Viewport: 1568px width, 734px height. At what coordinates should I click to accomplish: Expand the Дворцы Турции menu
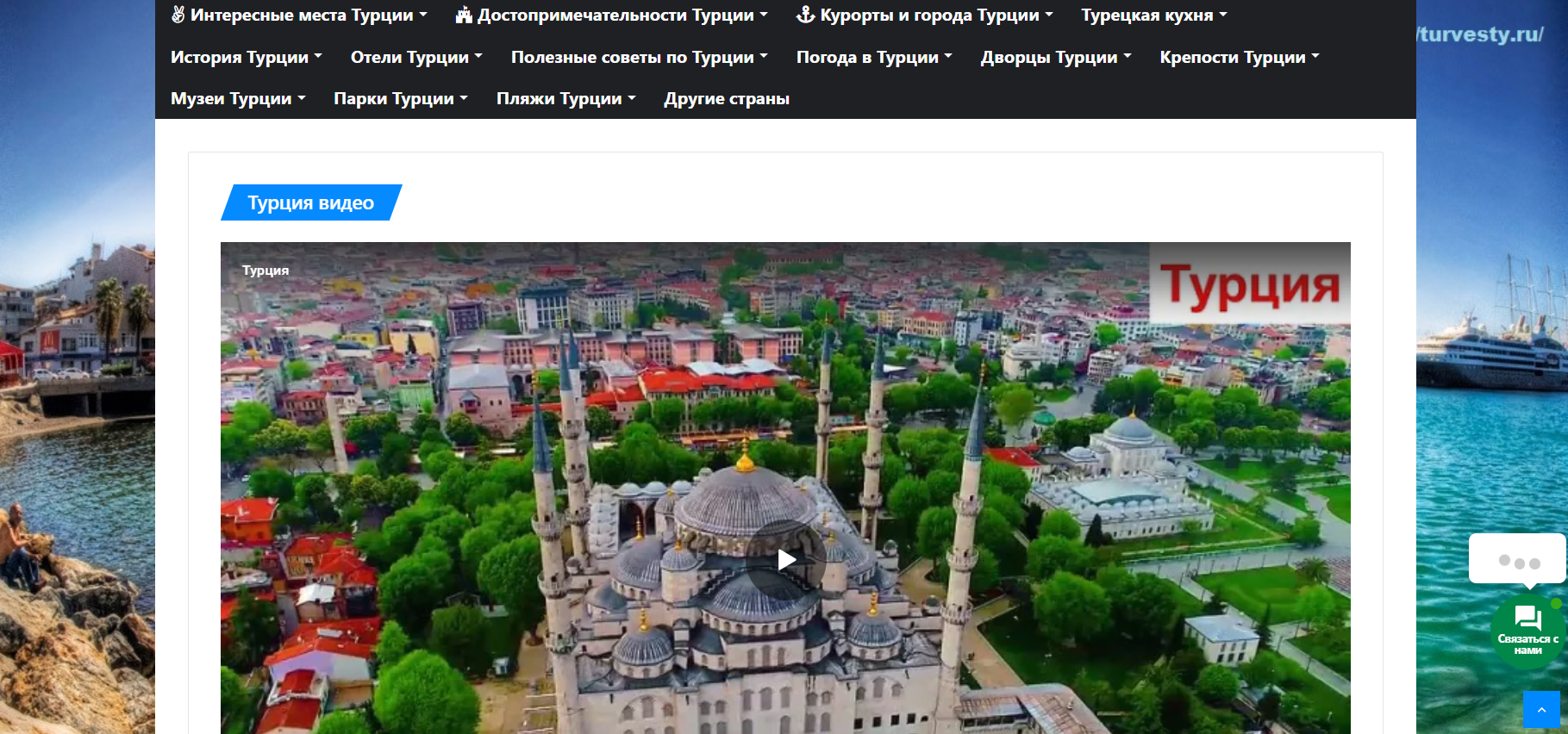tap(1055, 58)
